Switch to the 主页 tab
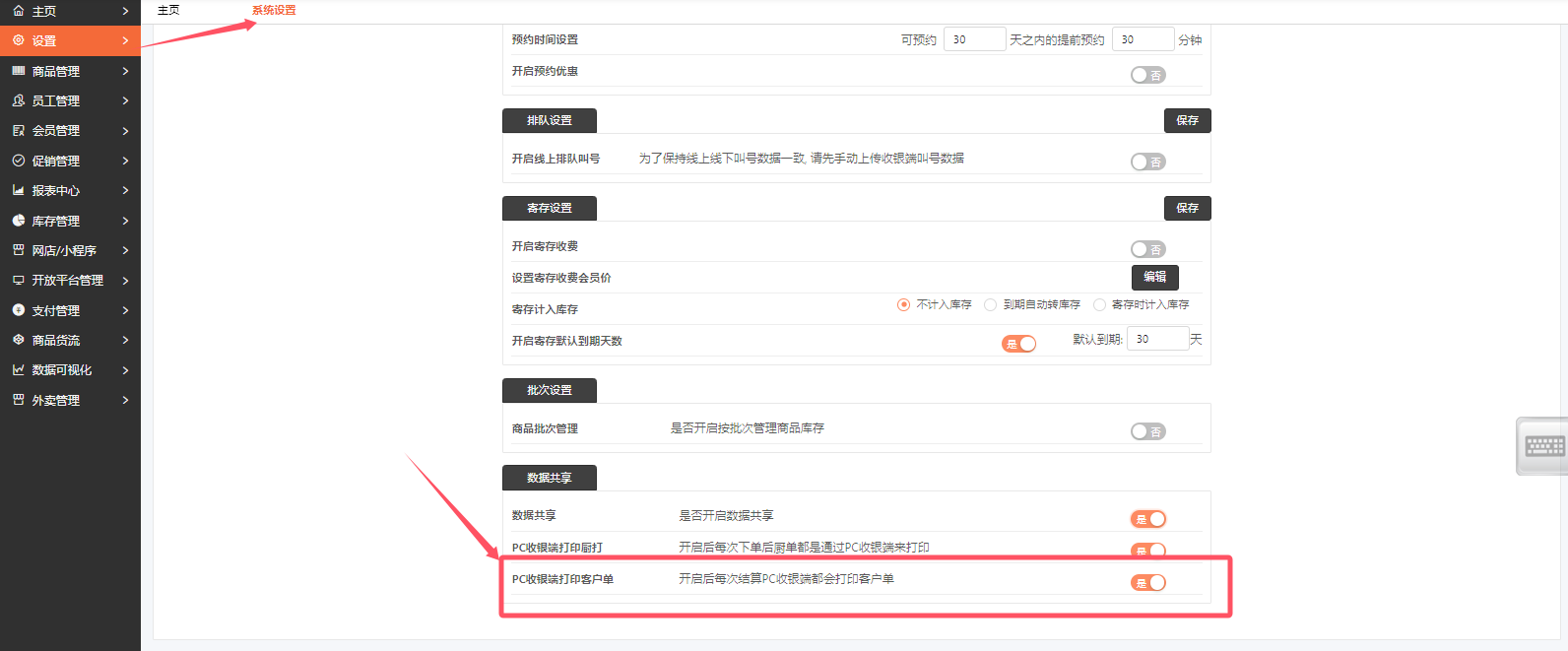This screenshot has width=1568, height=651. pyautogui.click(x=168, y=10)
